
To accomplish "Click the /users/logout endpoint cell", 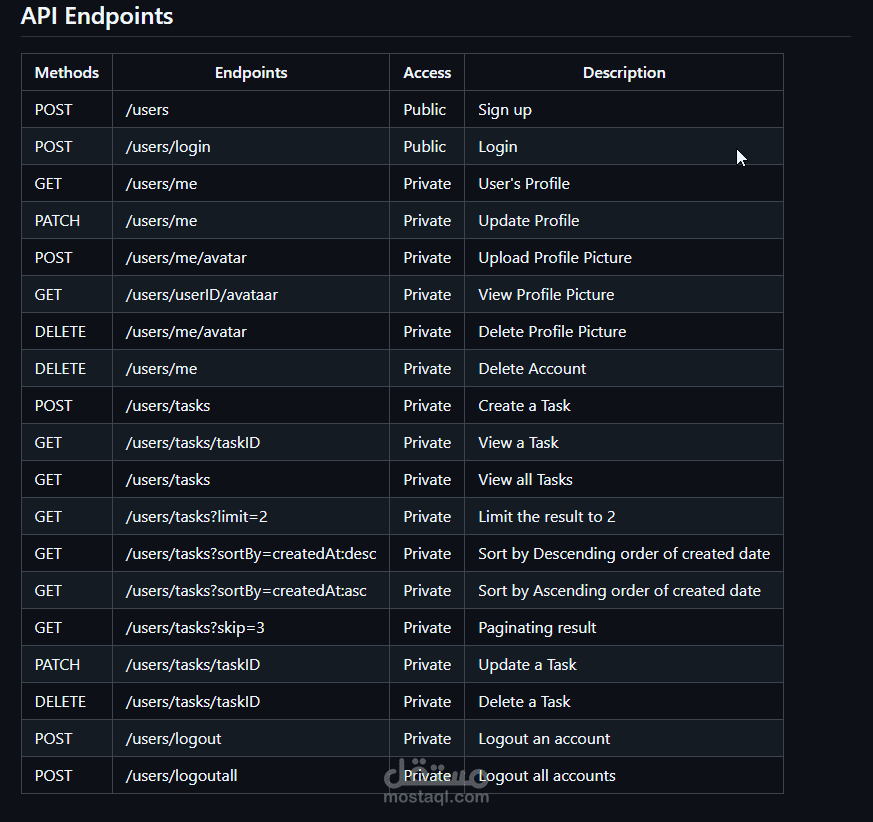I will coord(174,739).
